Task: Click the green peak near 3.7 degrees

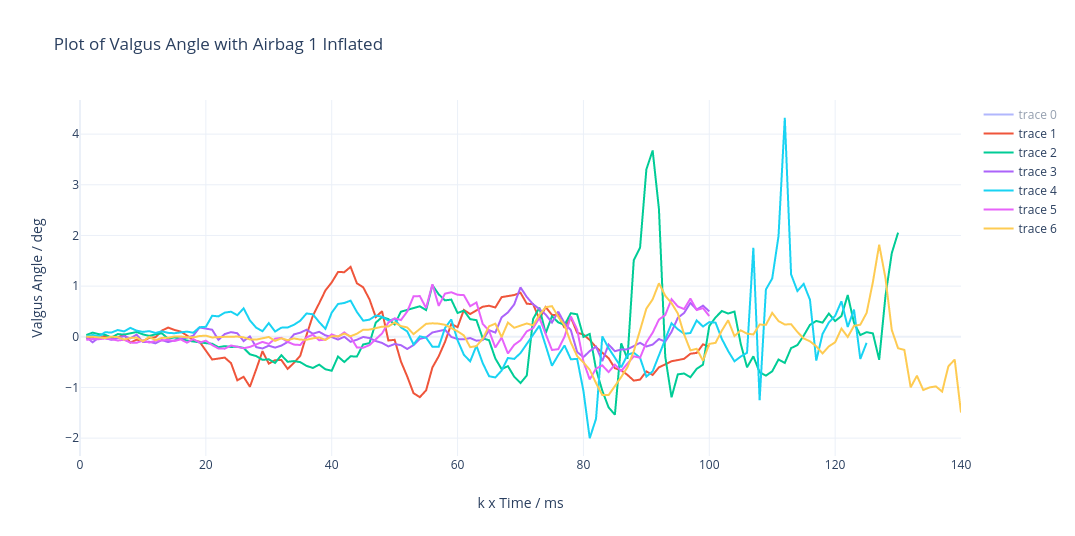Action: tap(653, 151)
